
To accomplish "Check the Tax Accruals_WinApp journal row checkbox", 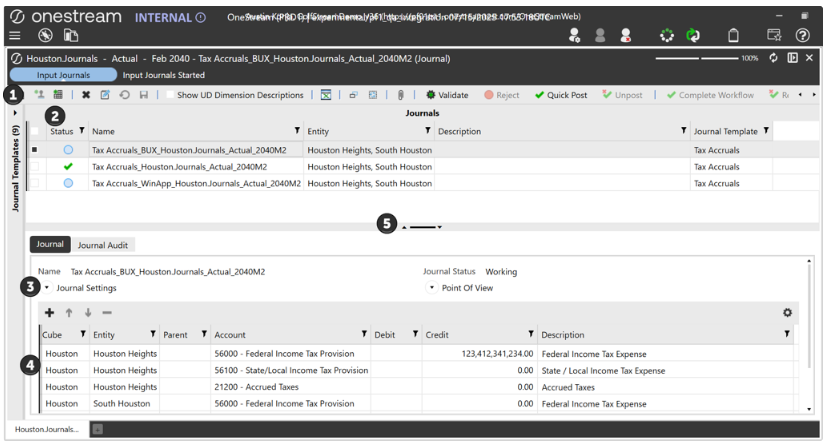I will 36,183.
